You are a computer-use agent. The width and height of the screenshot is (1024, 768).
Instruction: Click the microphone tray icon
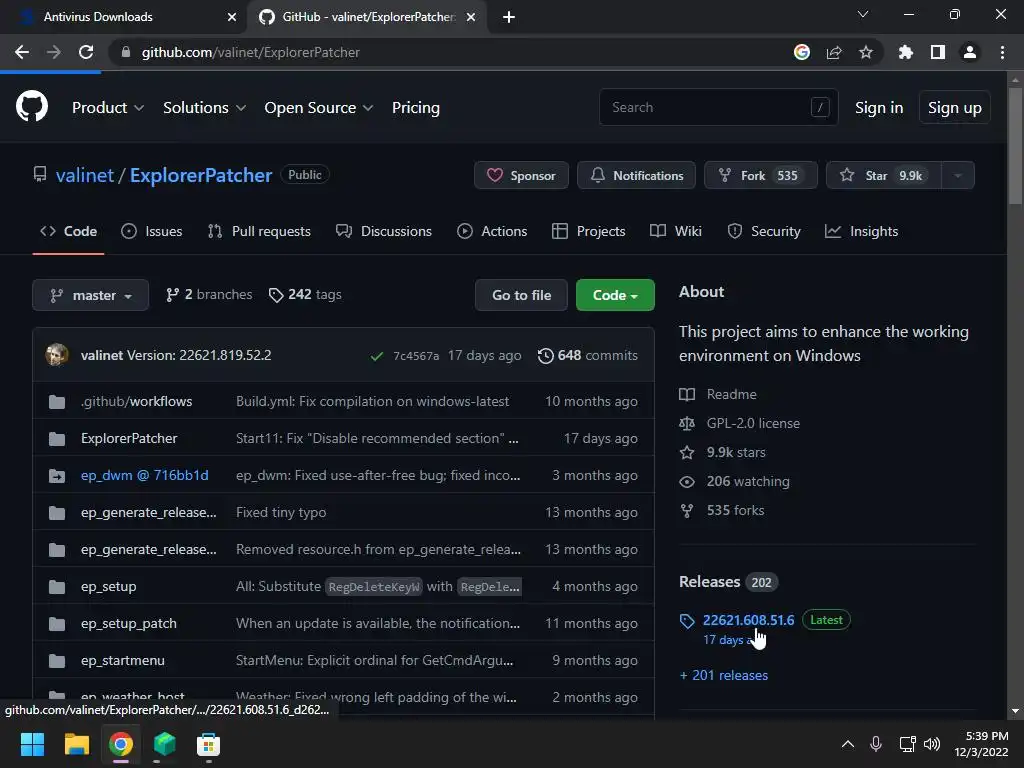[x=876, y=744]
